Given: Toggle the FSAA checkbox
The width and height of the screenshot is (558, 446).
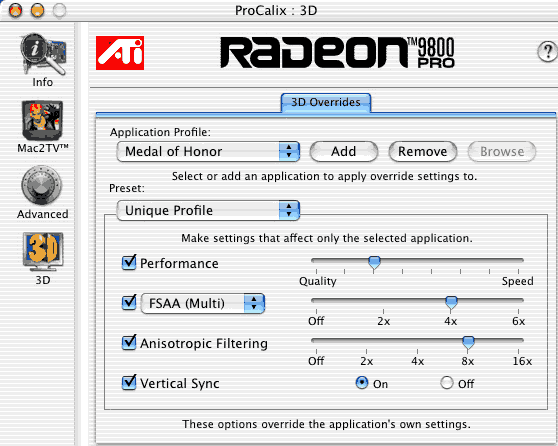Looking at the screenshot, I should (129, 303).
